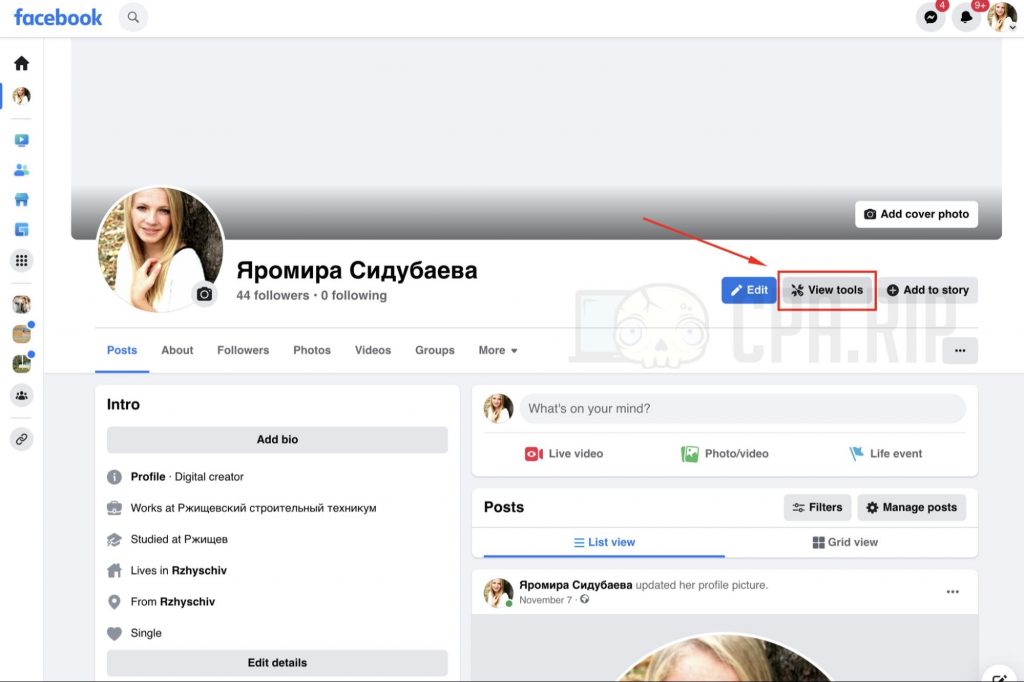Click the 'Single' relationship status text
This screenshot has height=682, width=1024.
click(x=146, y=633)
